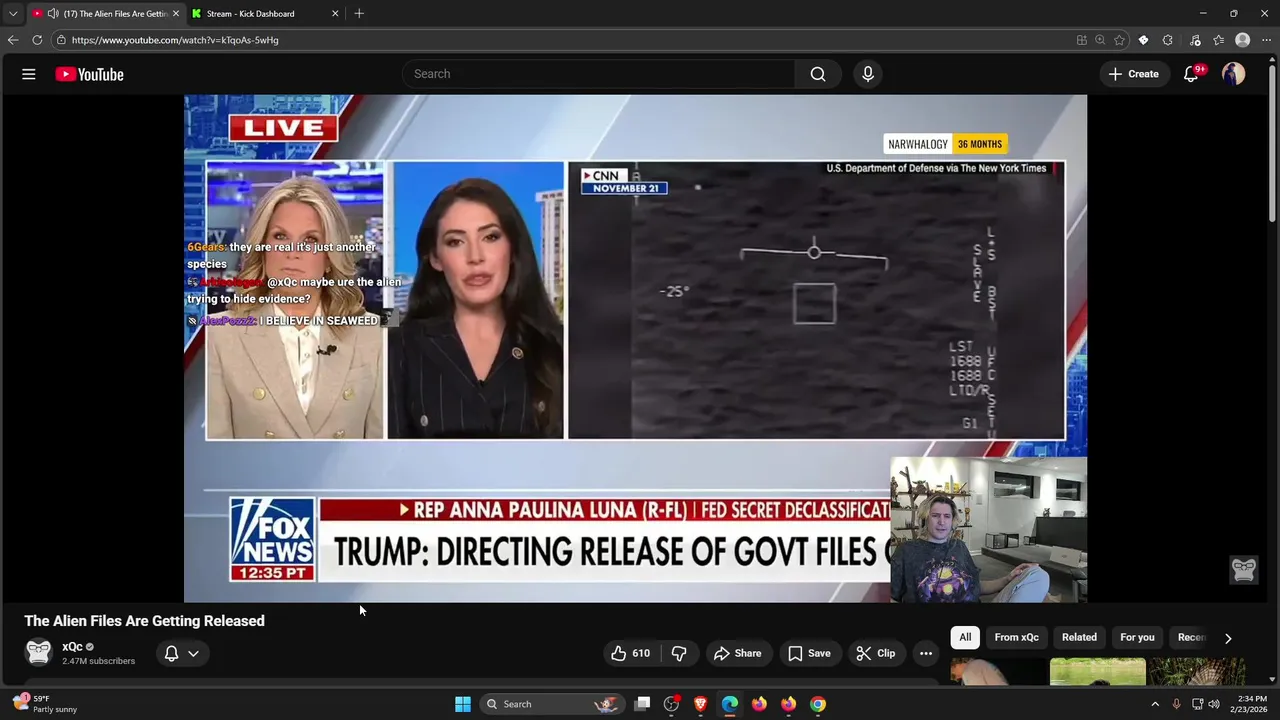Click the YouTube search input field
Viewport: 1280px width, 720px height.
(598, 74)
